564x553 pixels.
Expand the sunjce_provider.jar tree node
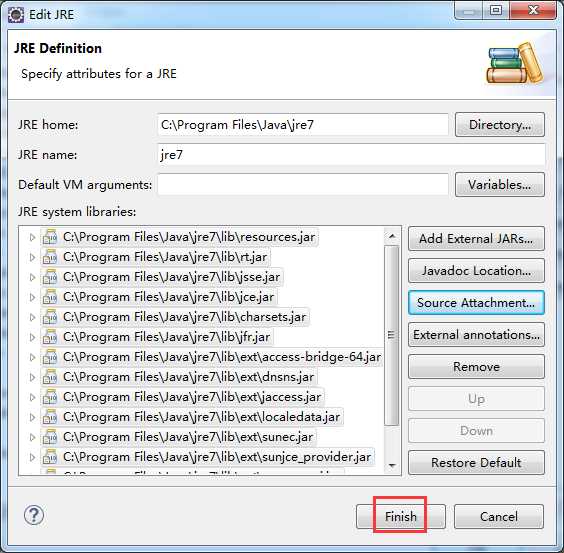[x=32, y=457]
